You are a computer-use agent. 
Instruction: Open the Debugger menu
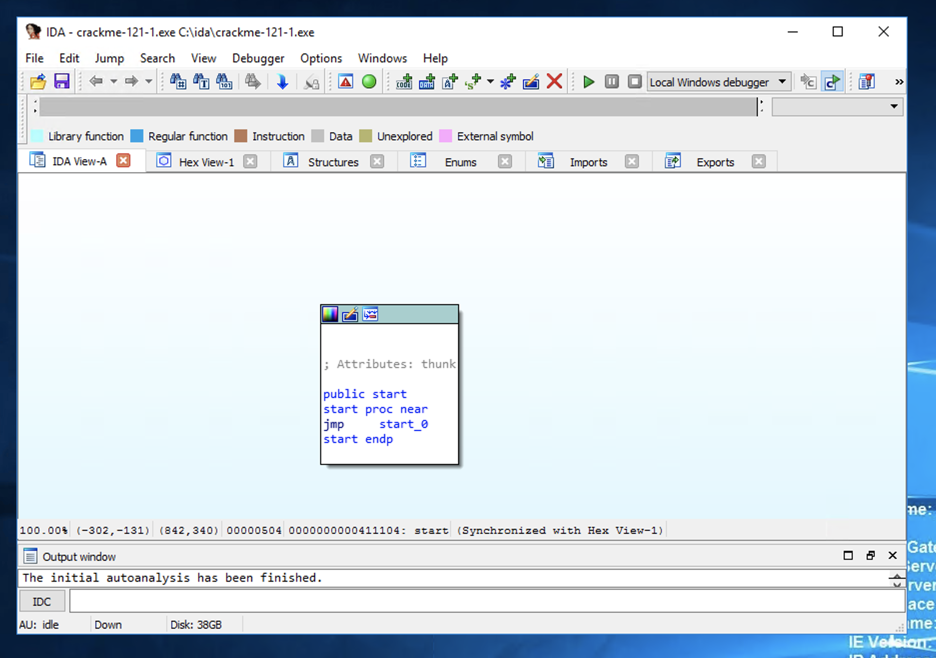pos(258,58)
